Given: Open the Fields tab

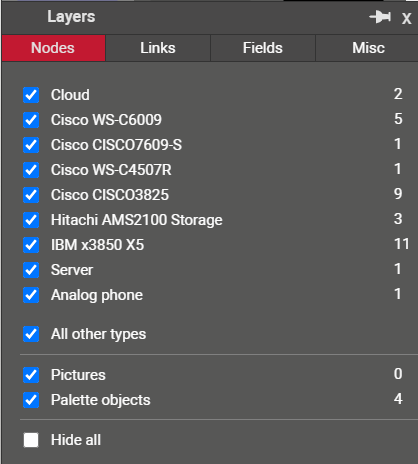Looking at the screenshot, I should tap(263, 48).
